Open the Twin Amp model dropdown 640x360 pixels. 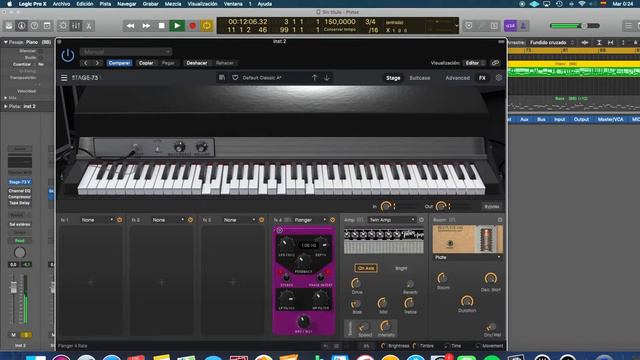tap(392, 220)
